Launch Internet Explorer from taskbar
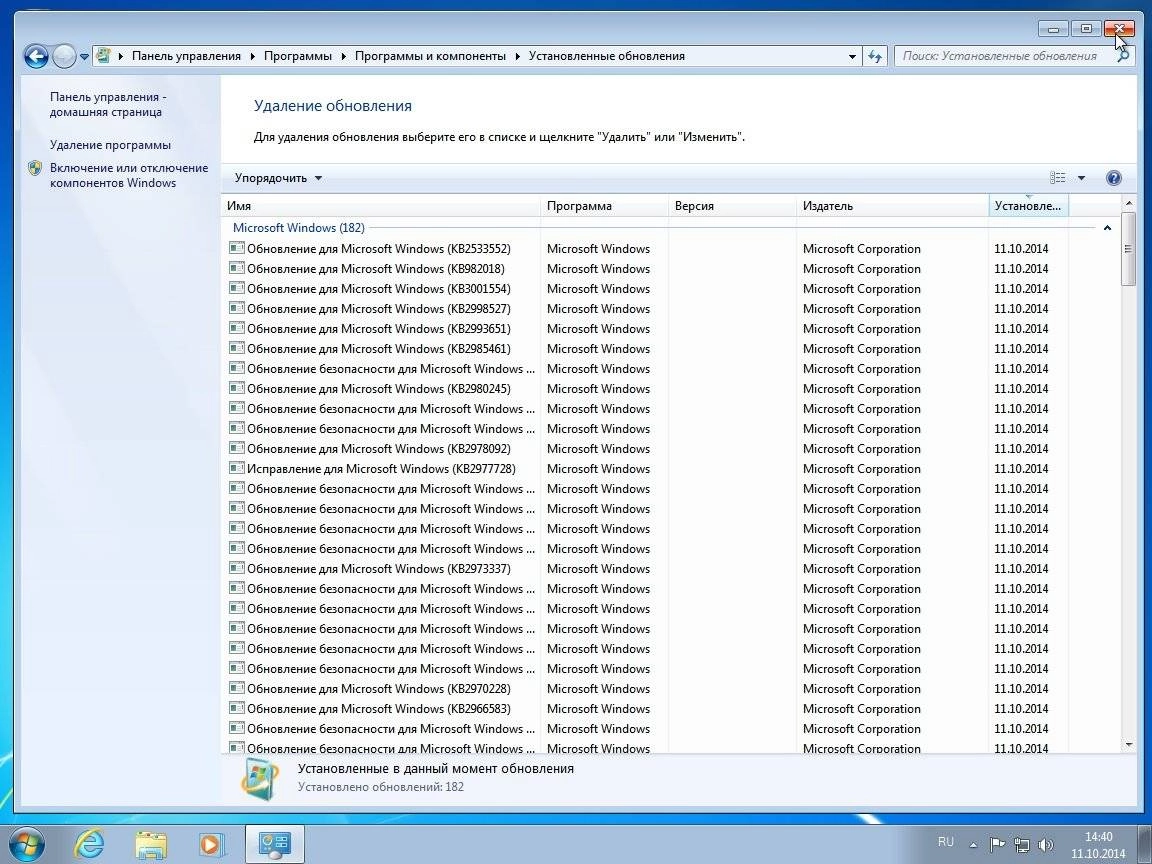This screenshot has height=864, width=1152. [89, 843]
